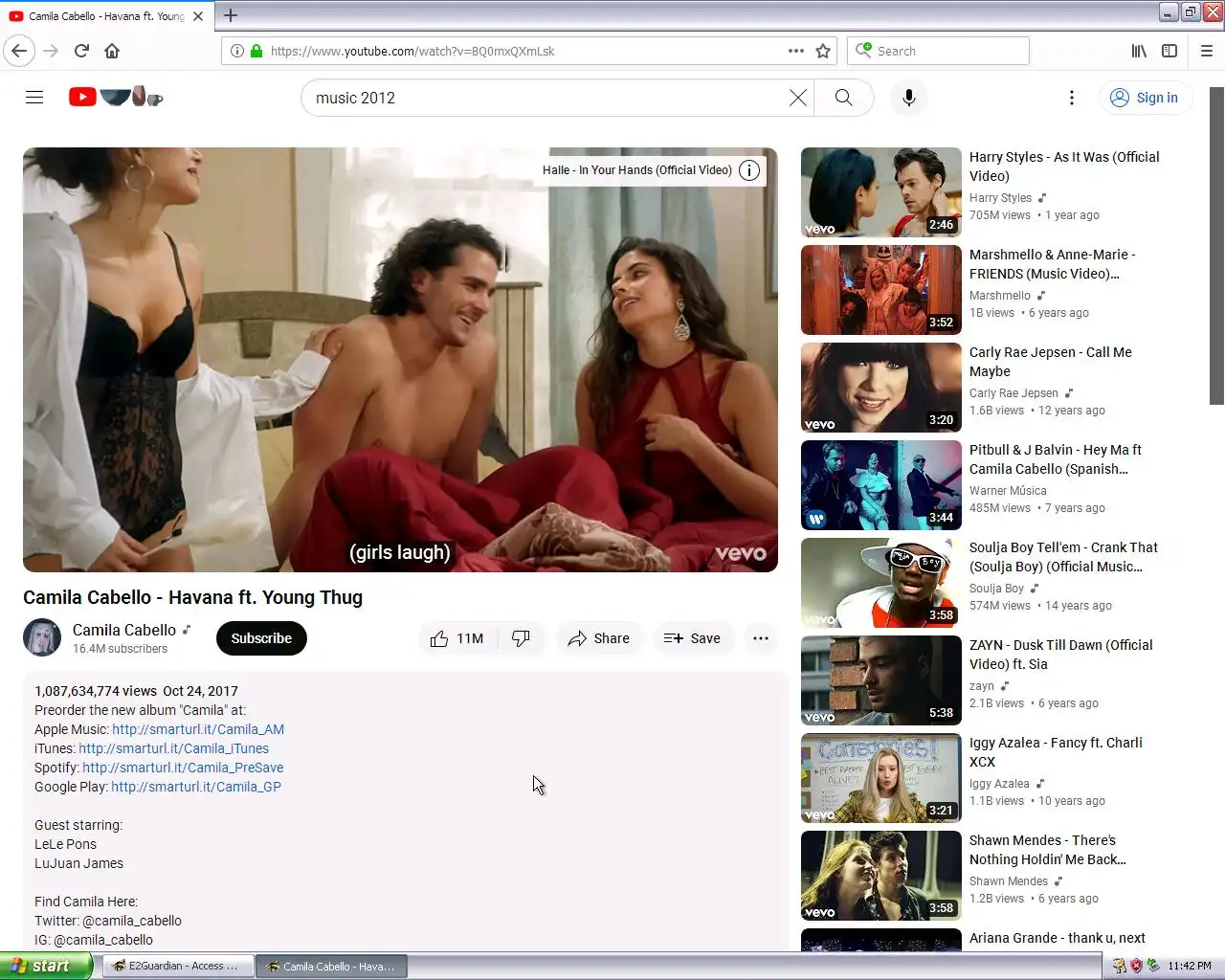Open the Firefox Library icon
The image size is (1225, 980).
tap(1139, 51)
